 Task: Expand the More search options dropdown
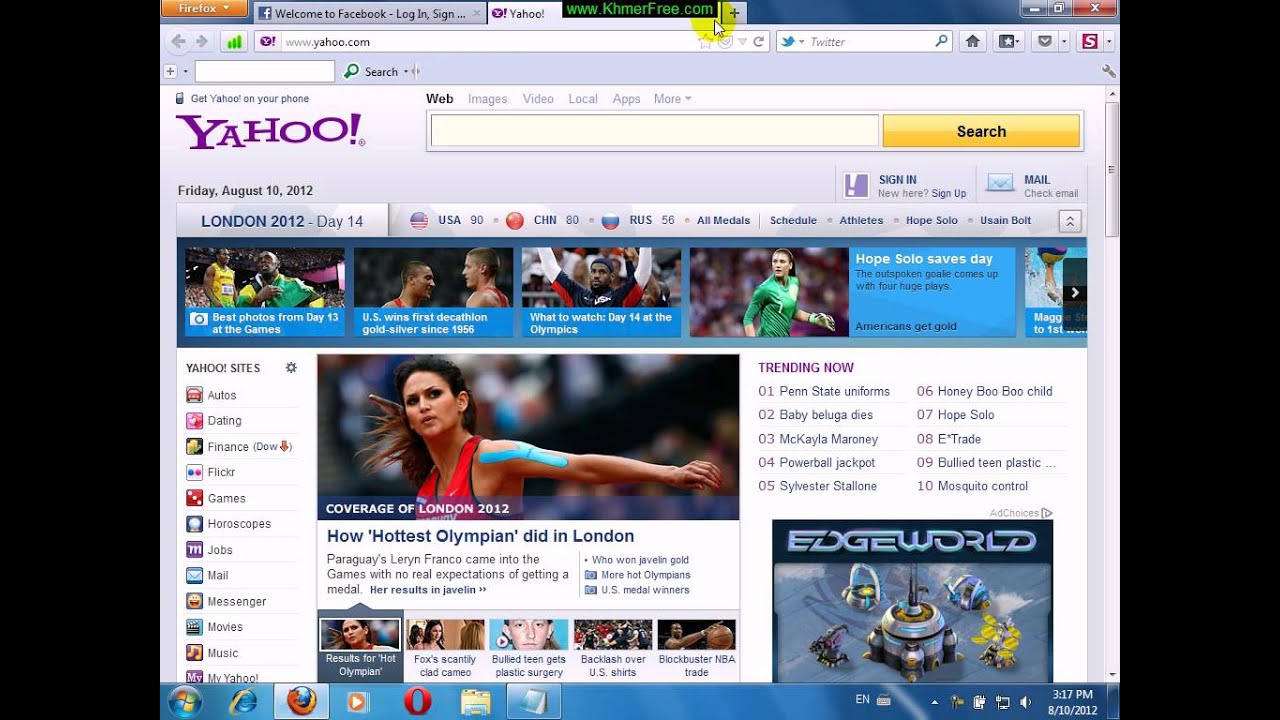pos(672,99)
